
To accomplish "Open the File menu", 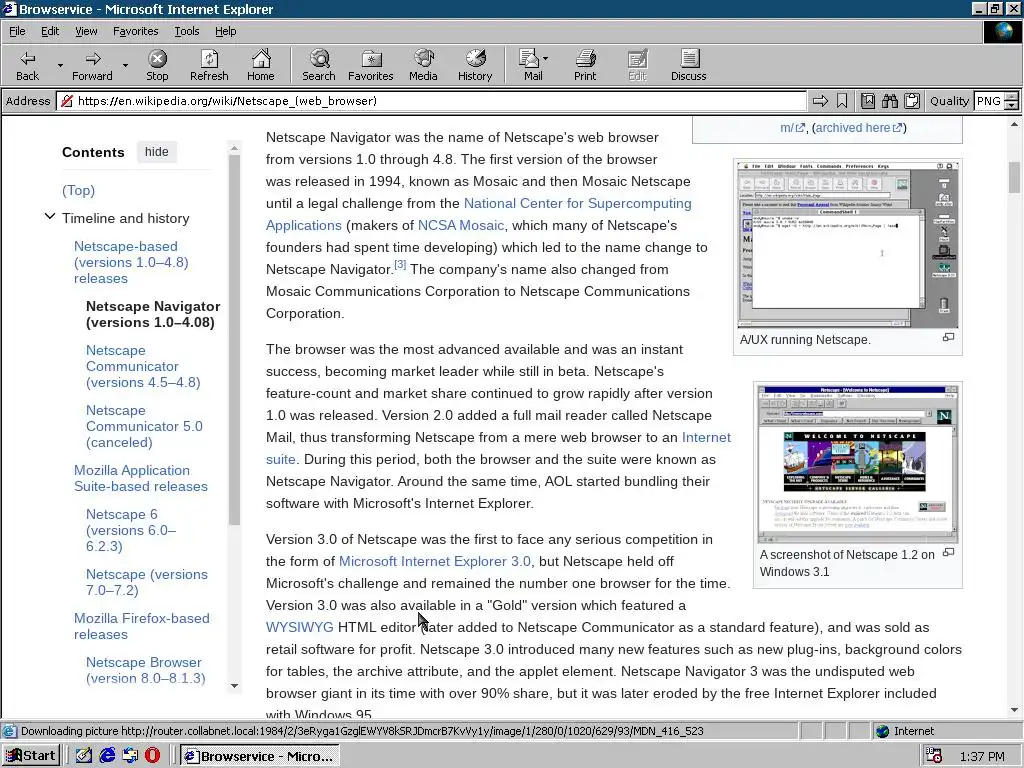I will coord(17,31).
